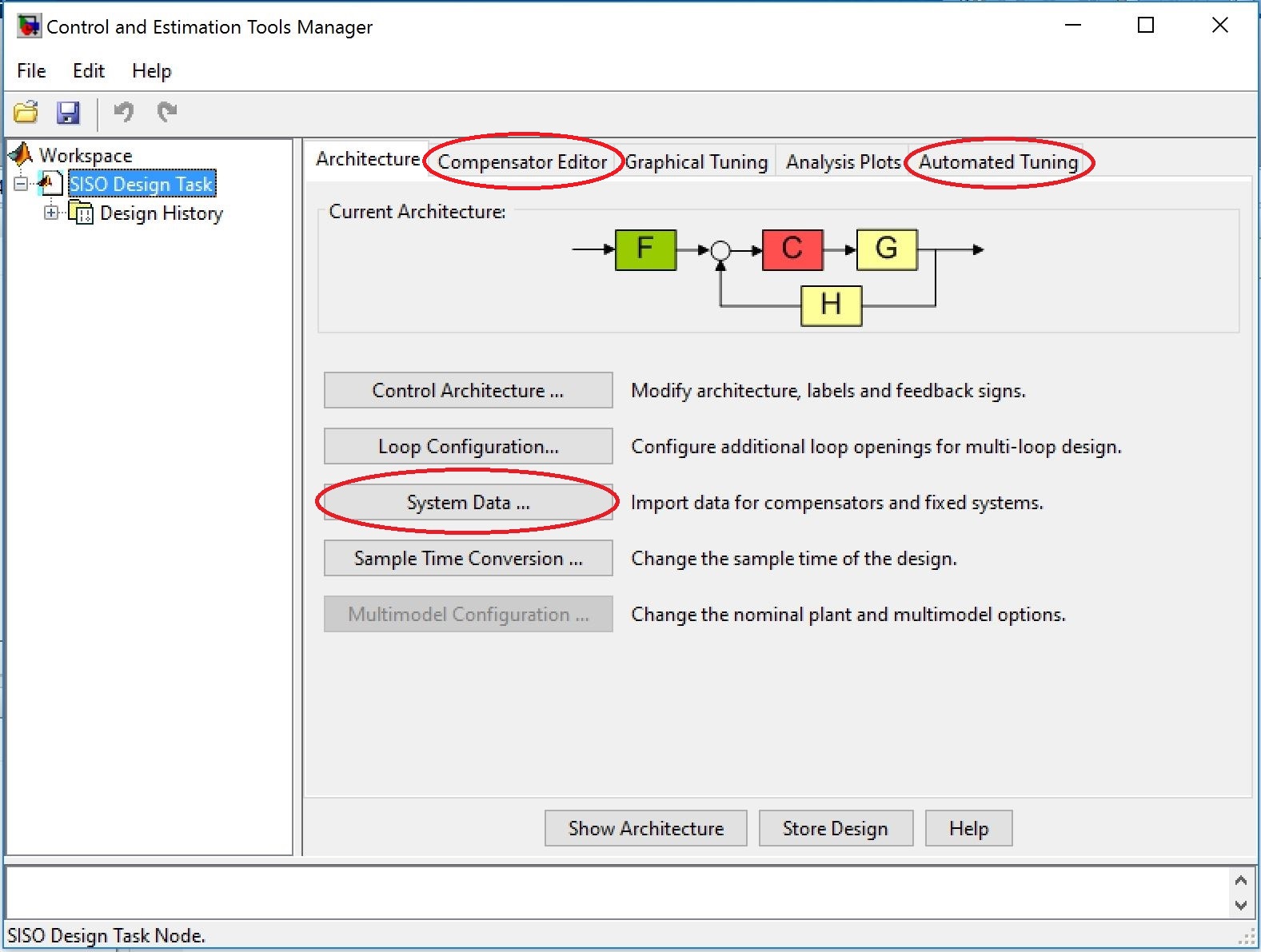Viewport: 1261px width, 952px height.
Task: Click the open folder toolbar icon
Action: tap(26, 113)
